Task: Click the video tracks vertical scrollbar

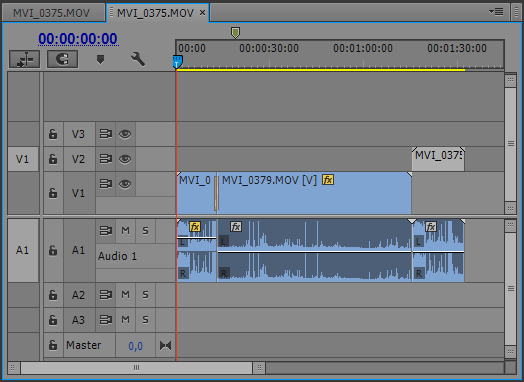Action: tap(511, 144)
